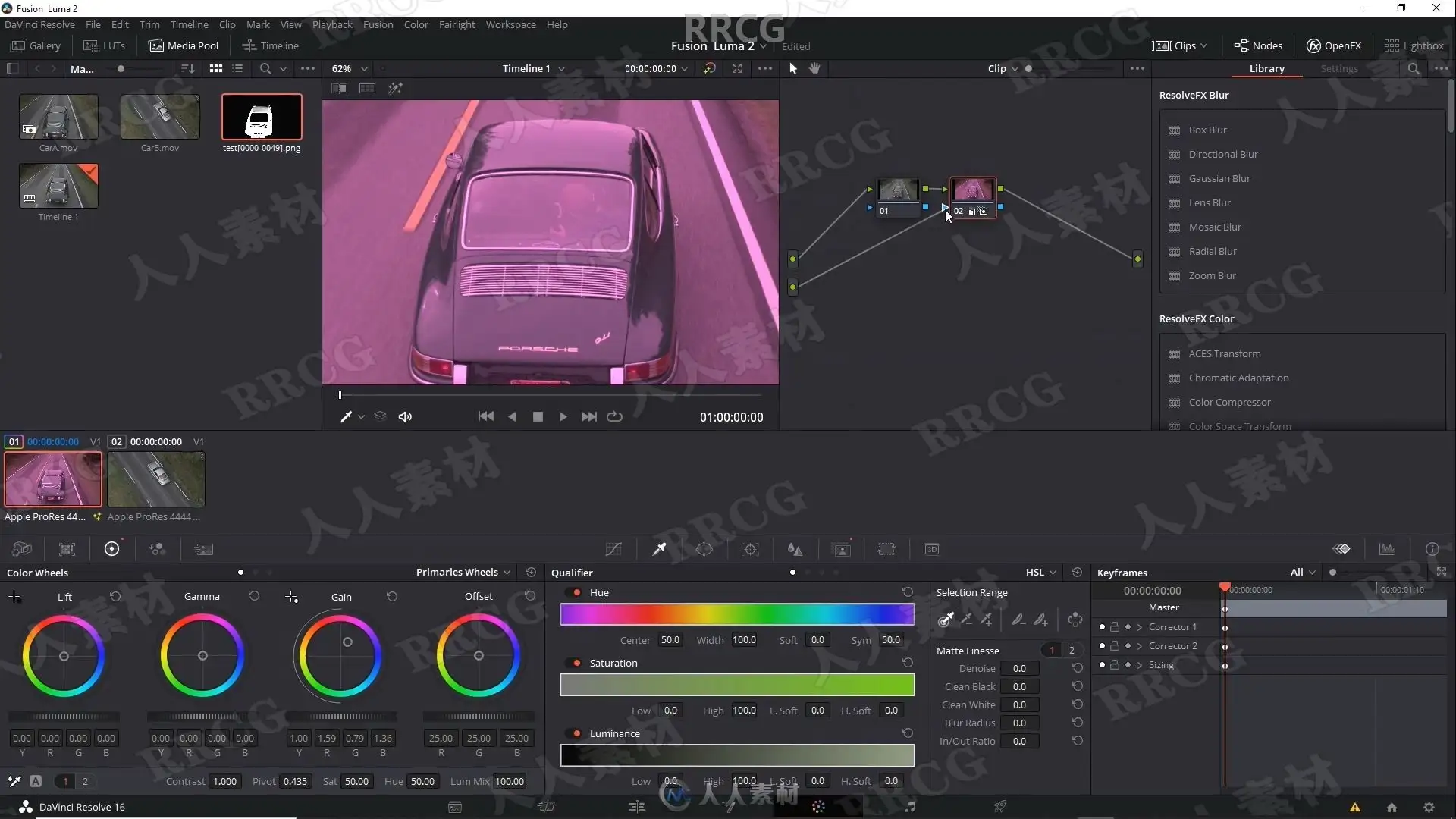Open Primaries Wheels mode dropdown
1456x819 pixels.
(463, 573)
